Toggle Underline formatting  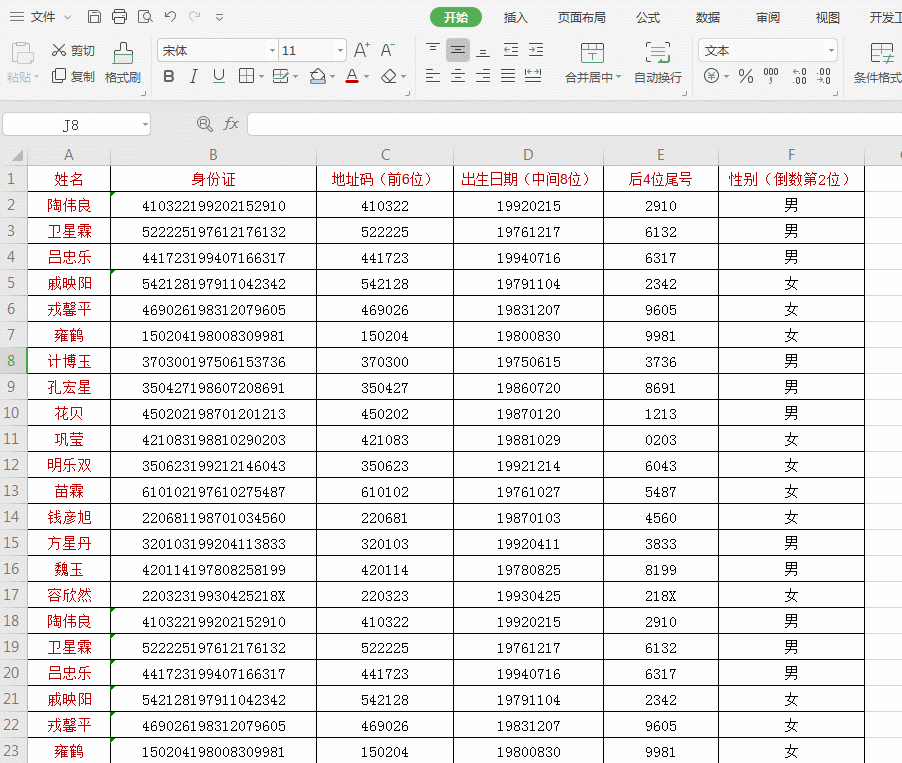click(219, 76)
